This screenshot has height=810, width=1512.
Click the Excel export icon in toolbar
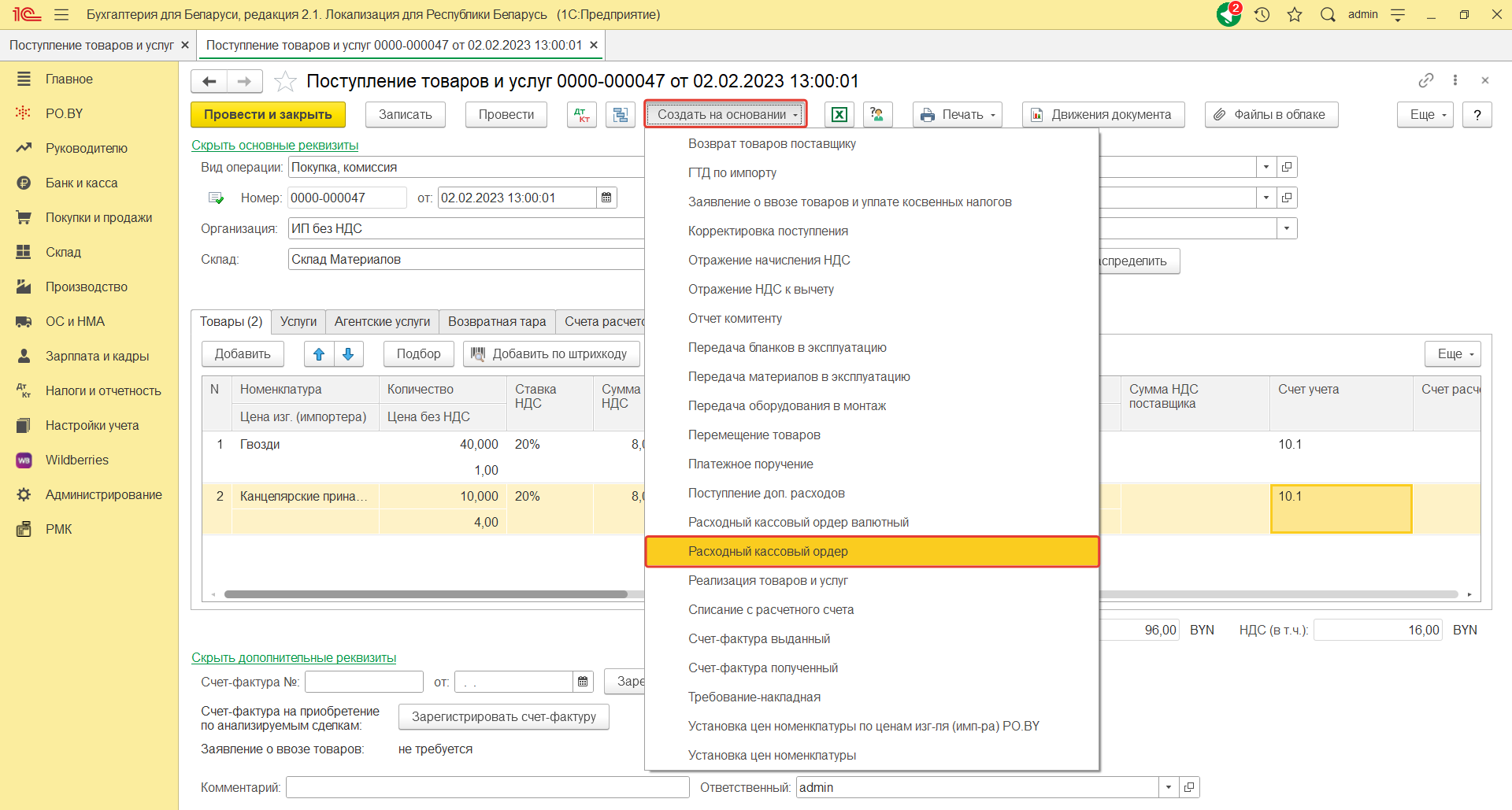(x=839, y=115)
